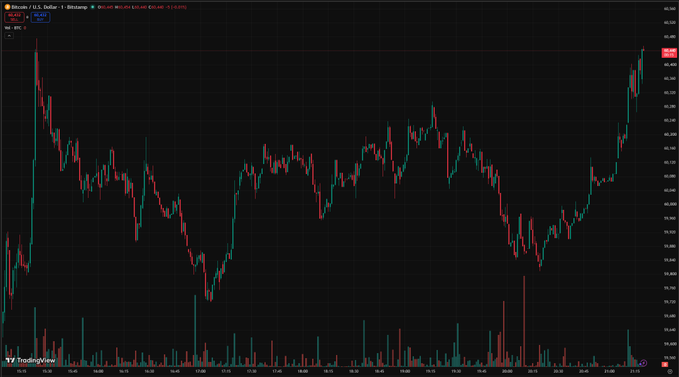The image size is (679, 377).
Task: Click the Close value in OHLC legend
Action: 156,7
